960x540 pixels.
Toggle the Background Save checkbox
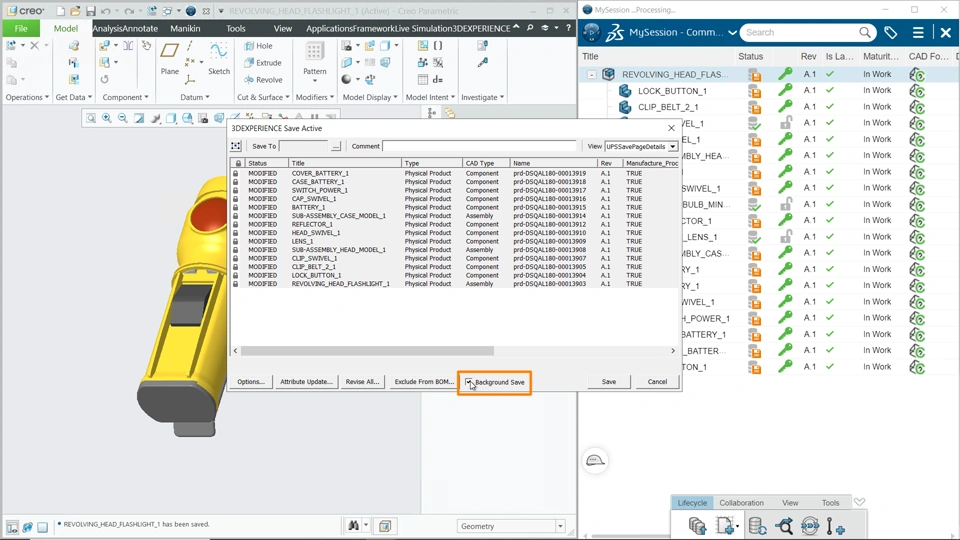click(469, 382)
